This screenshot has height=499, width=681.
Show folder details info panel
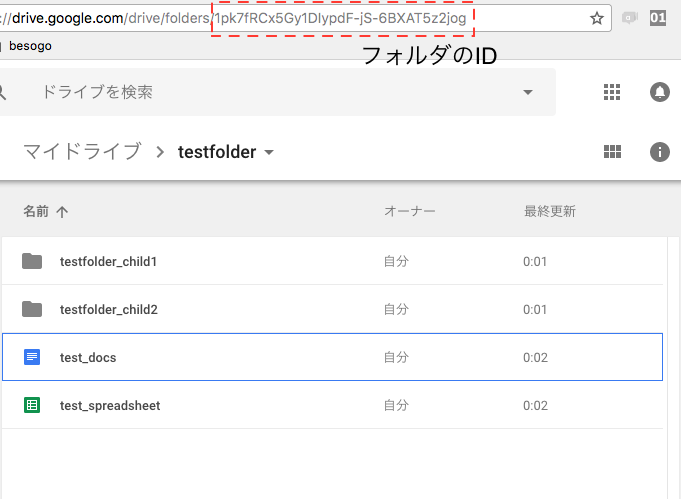659,152
